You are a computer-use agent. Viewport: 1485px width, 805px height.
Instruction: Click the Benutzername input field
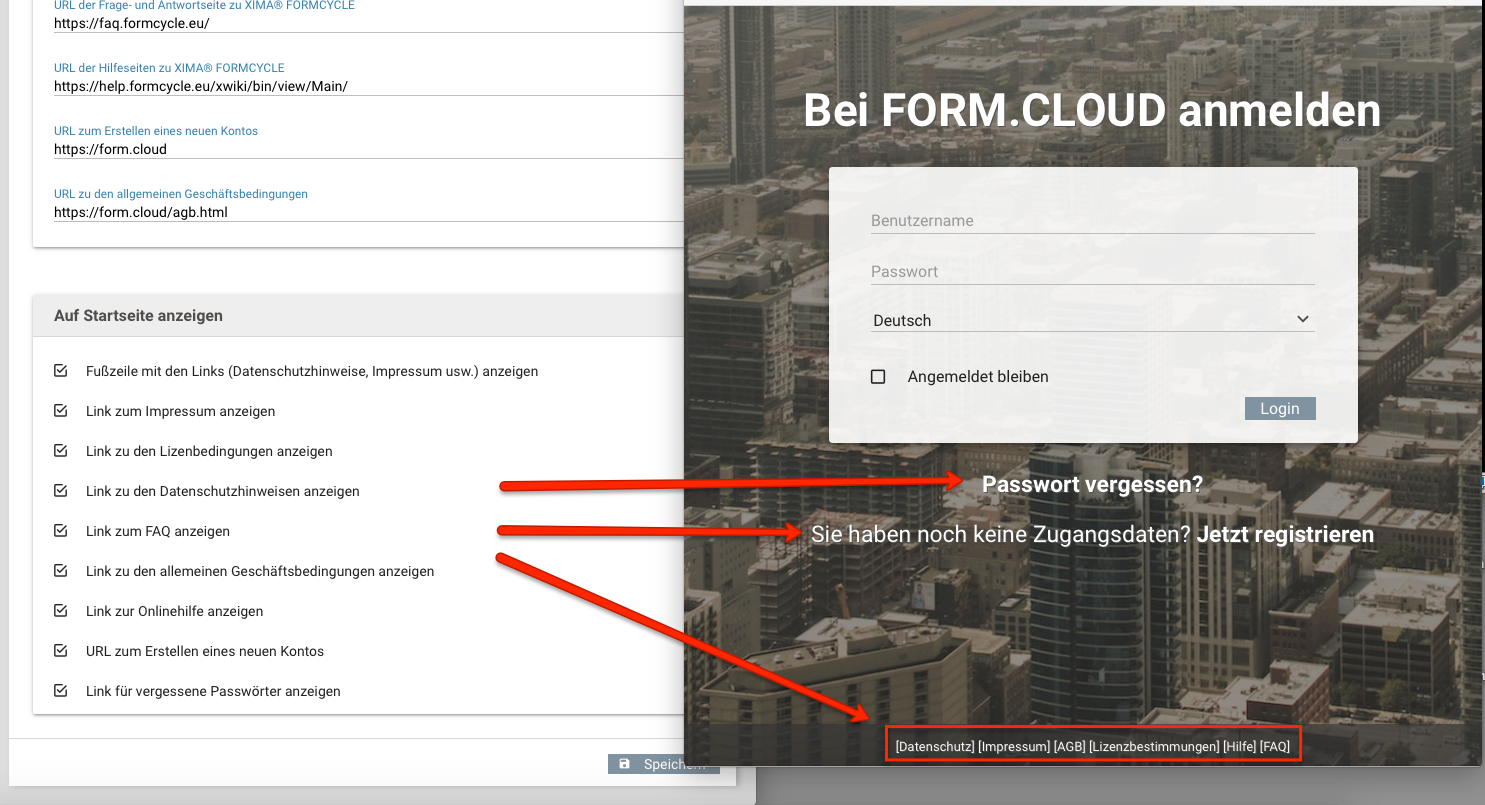click(x=1092, y=221)
